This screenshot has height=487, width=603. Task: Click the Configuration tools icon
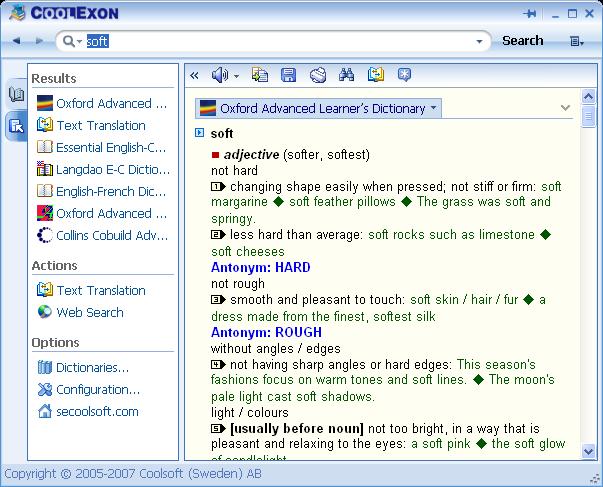pos(45,389)
